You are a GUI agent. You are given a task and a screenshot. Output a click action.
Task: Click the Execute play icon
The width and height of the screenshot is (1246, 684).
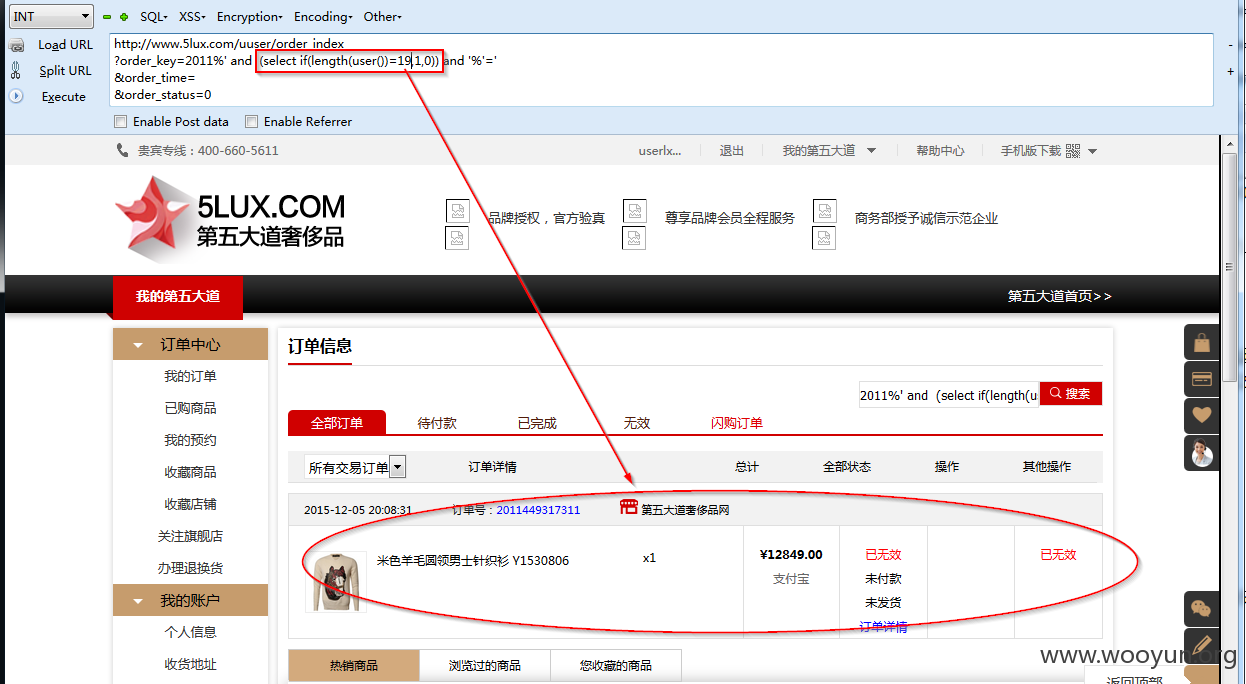[x=16, y=97]
